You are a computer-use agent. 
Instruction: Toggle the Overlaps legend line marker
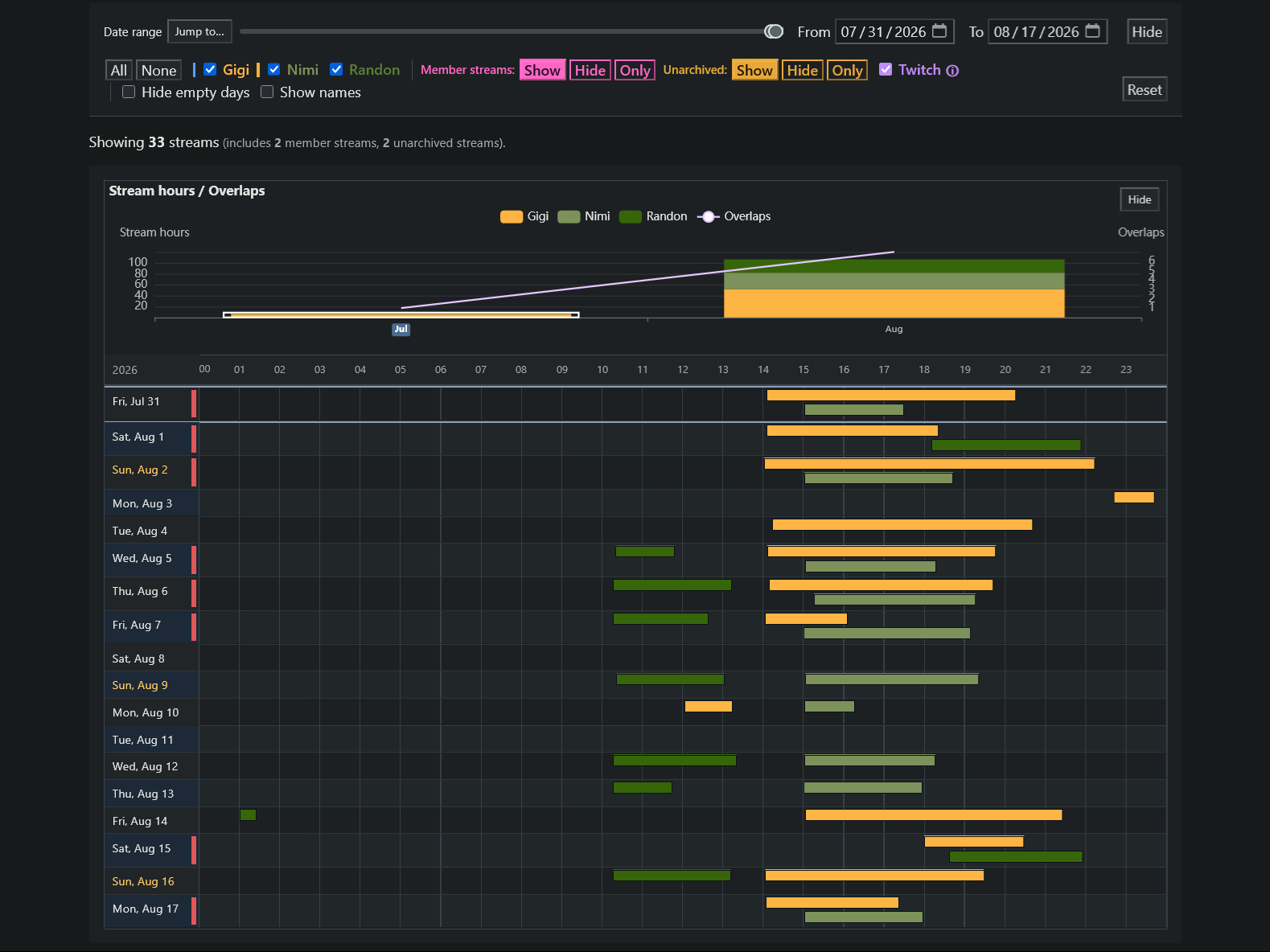click(x=708, y=216)
